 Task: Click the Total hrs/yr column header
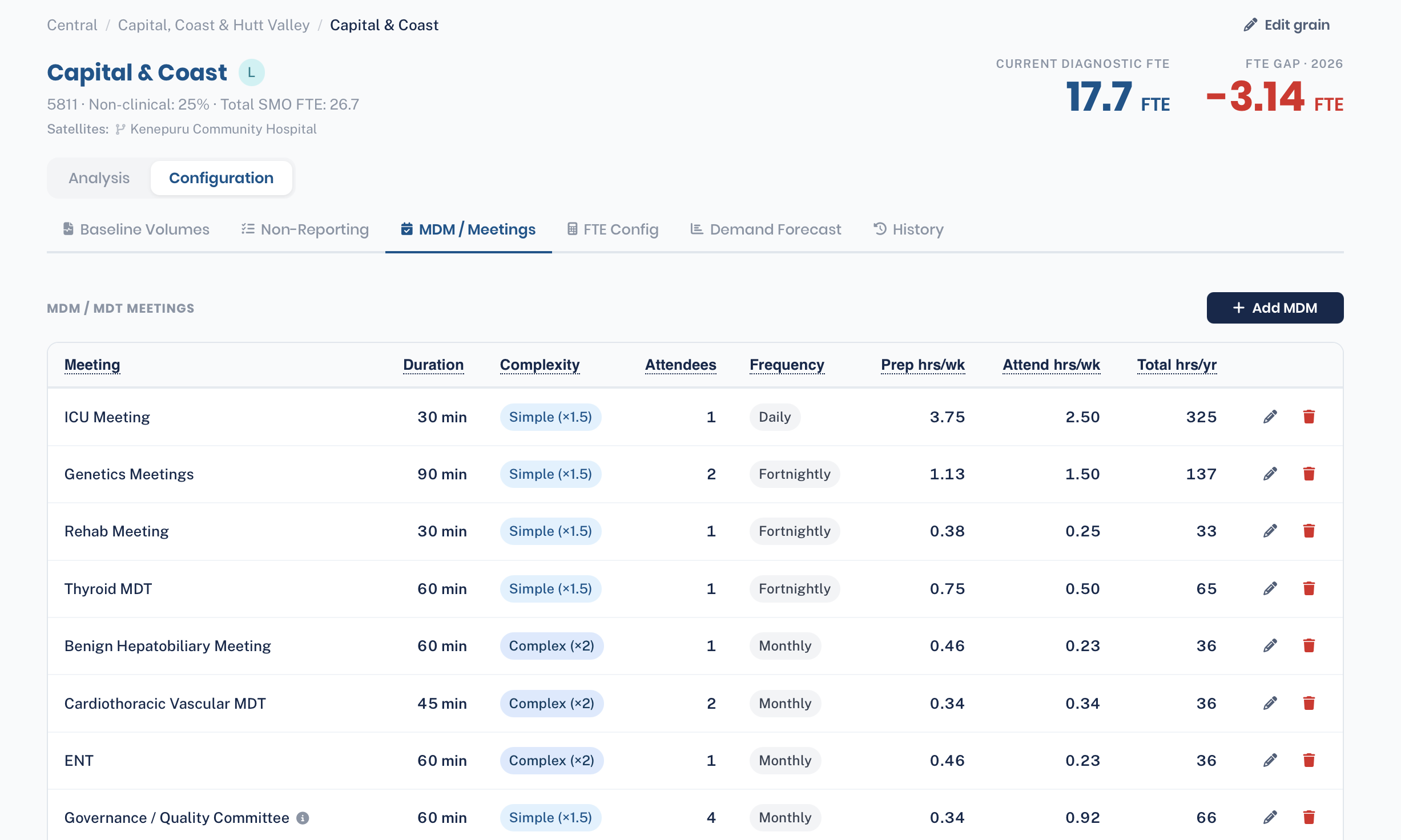tap(1177, 365)
